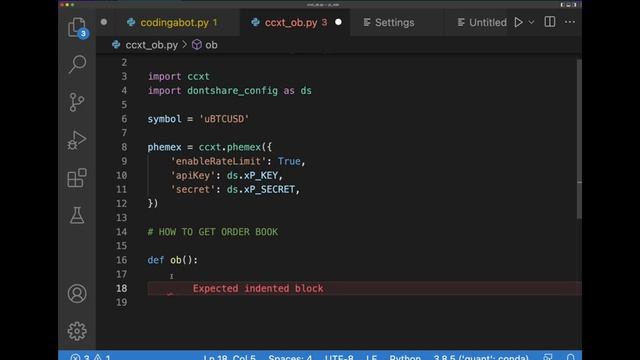Click the pinned circle at tab bar start
Image resolution: width=640 pixels, height=360 pixels.
pos(104,22)
